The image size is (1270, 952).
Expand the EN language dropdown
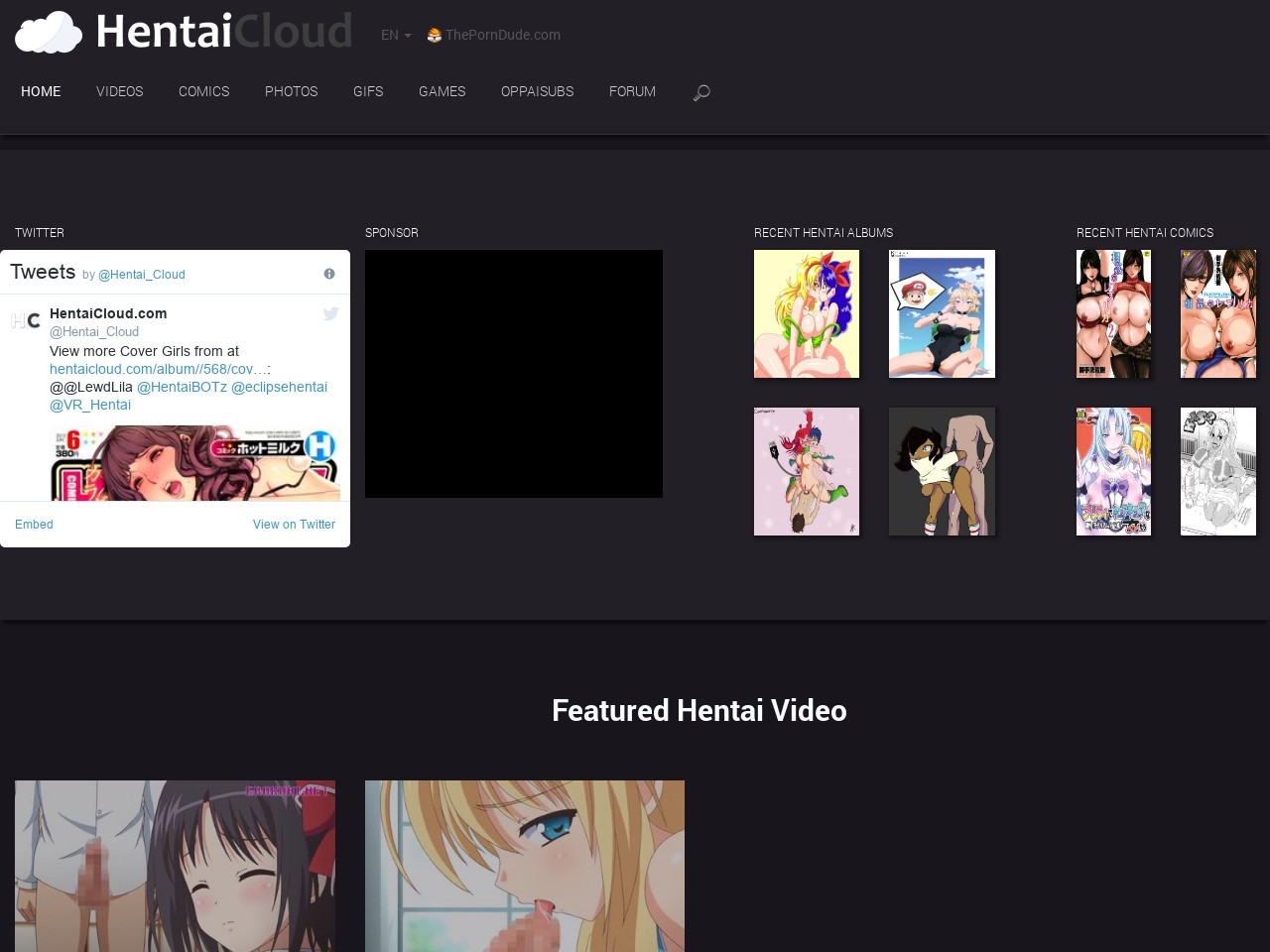click(395, 35)
